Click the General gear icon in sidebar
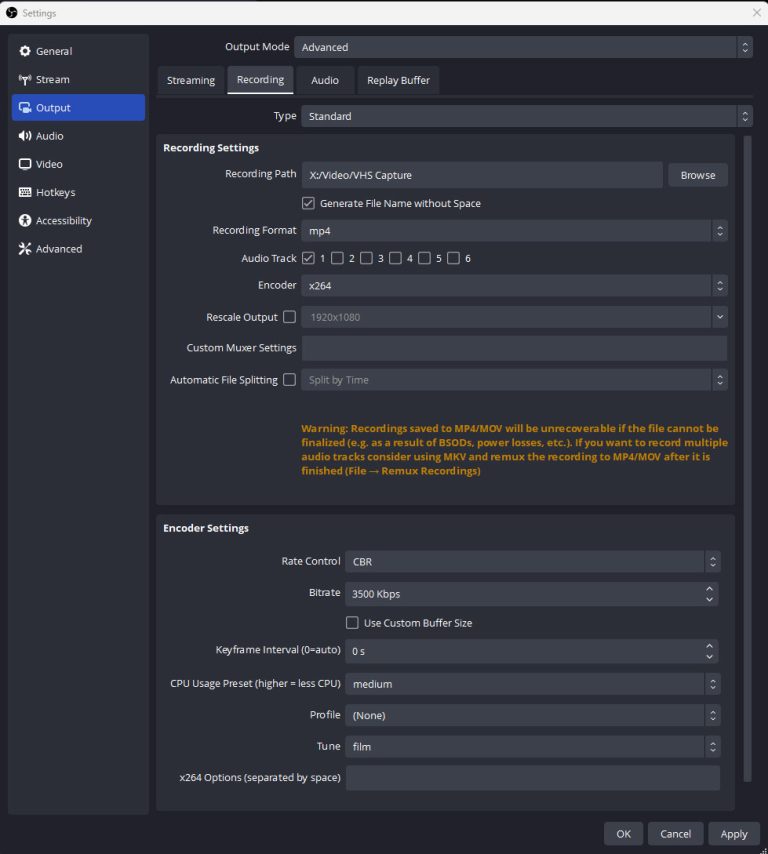The image size is (768, 854). [x=26, y=51]
